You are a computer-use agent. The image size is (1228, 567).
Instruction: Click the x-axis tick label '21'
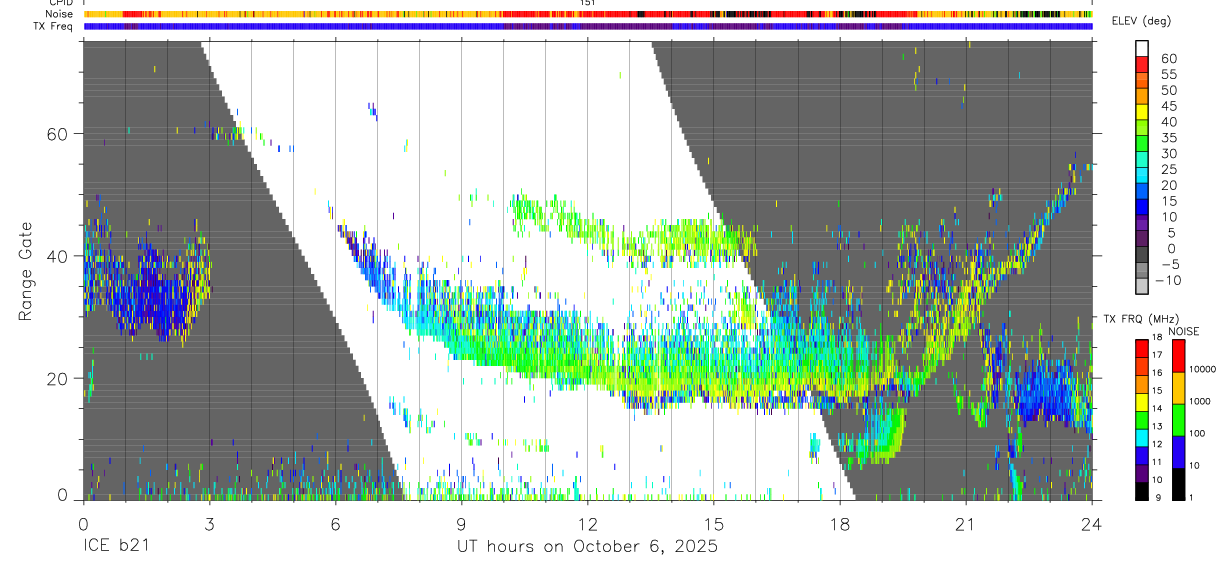[965, 524]
